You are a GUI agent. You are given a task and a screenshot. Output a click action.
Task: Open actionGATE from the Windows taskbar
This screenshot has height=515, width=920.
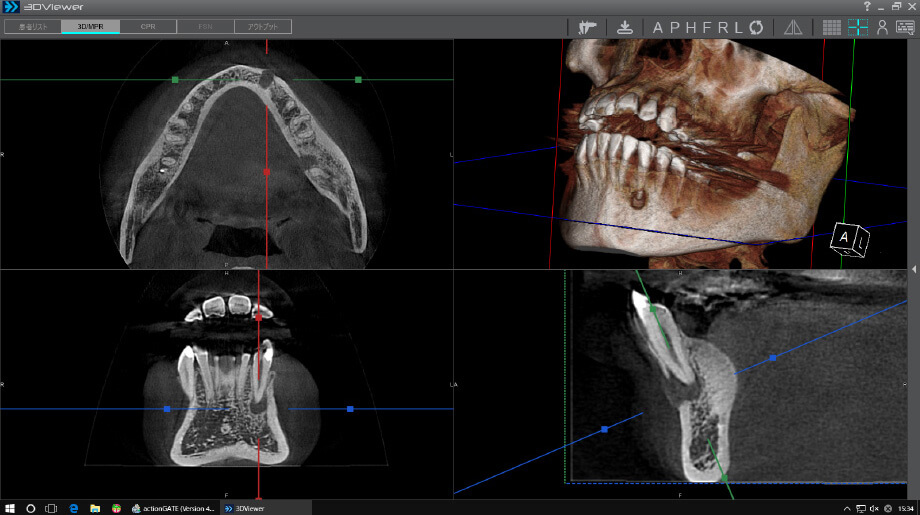tap(173, 508)
